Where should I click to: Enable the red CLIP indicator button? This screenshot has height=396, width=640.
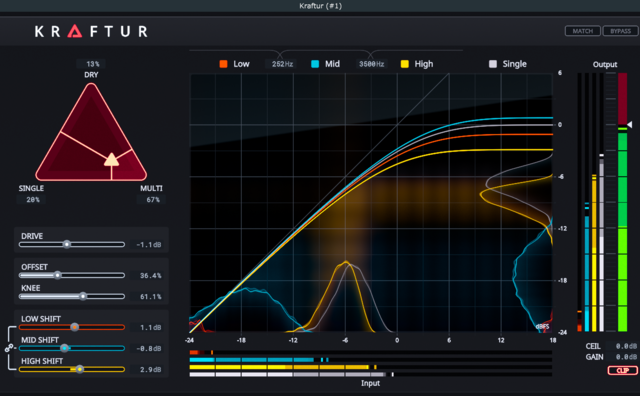[622, 370]
